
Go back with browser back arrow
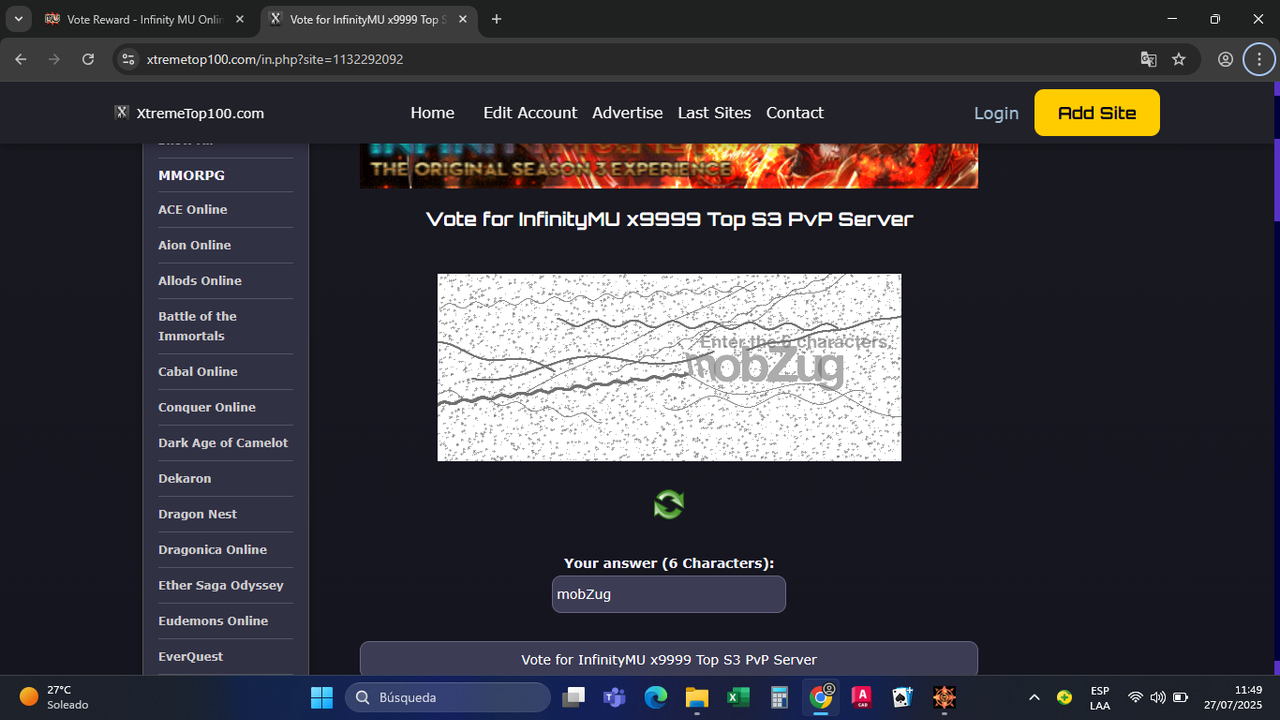(x=22, y=59)
